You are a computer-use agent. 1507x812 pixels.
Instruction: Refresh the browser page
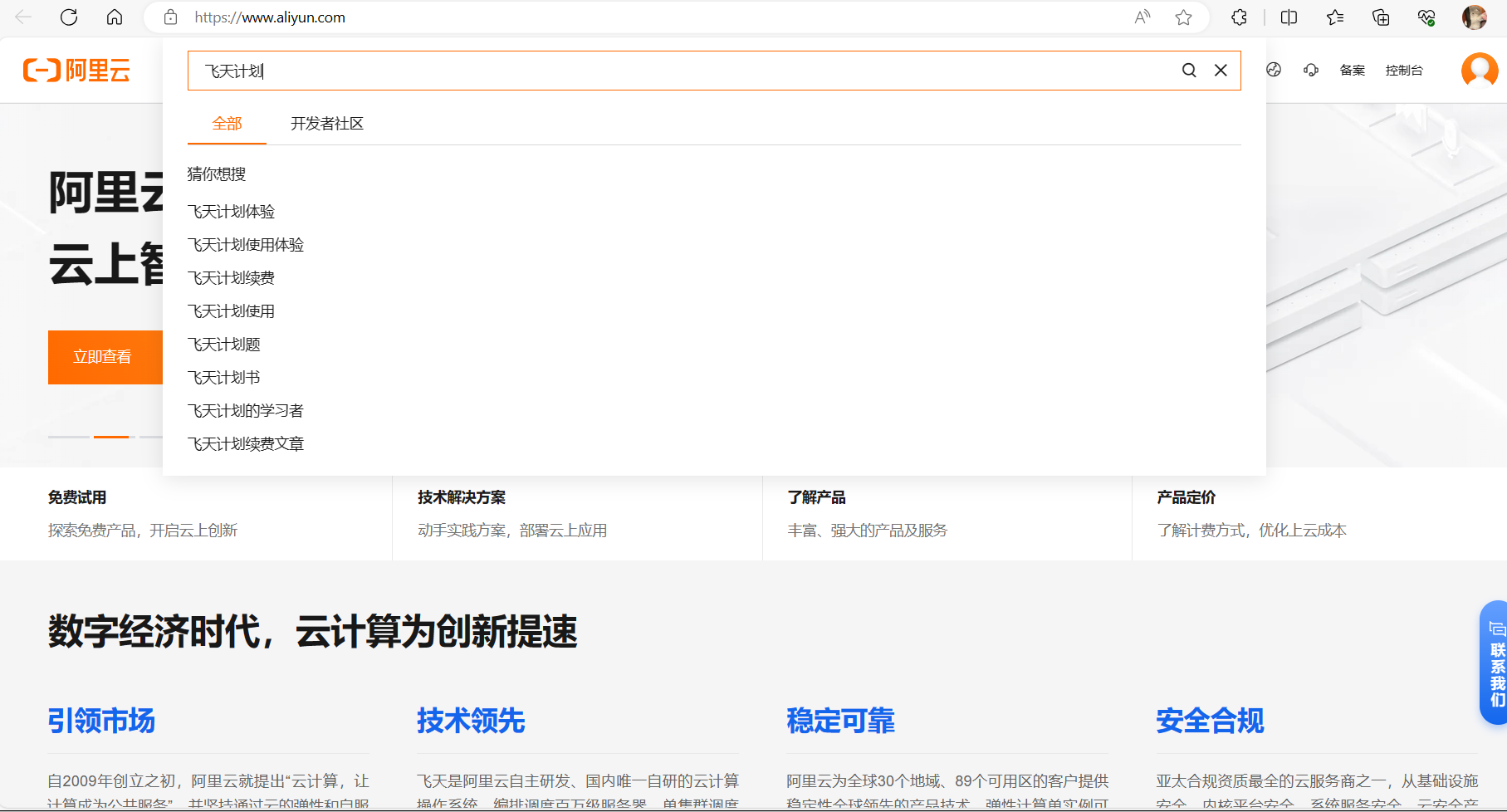[x=69, y=17]
